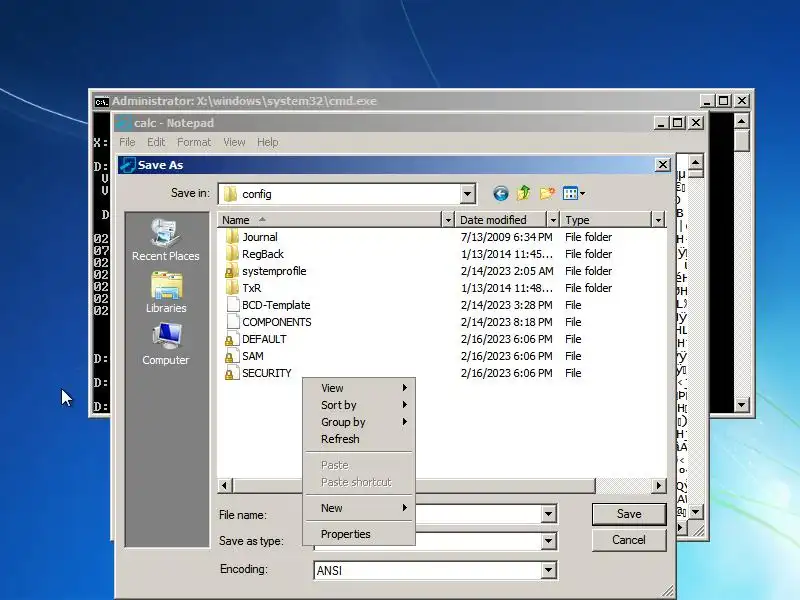The height and width of the screenshot is (600, 800).
Task: Click the Notepad vertical scroll up arrow
Action: click(695, 163)
